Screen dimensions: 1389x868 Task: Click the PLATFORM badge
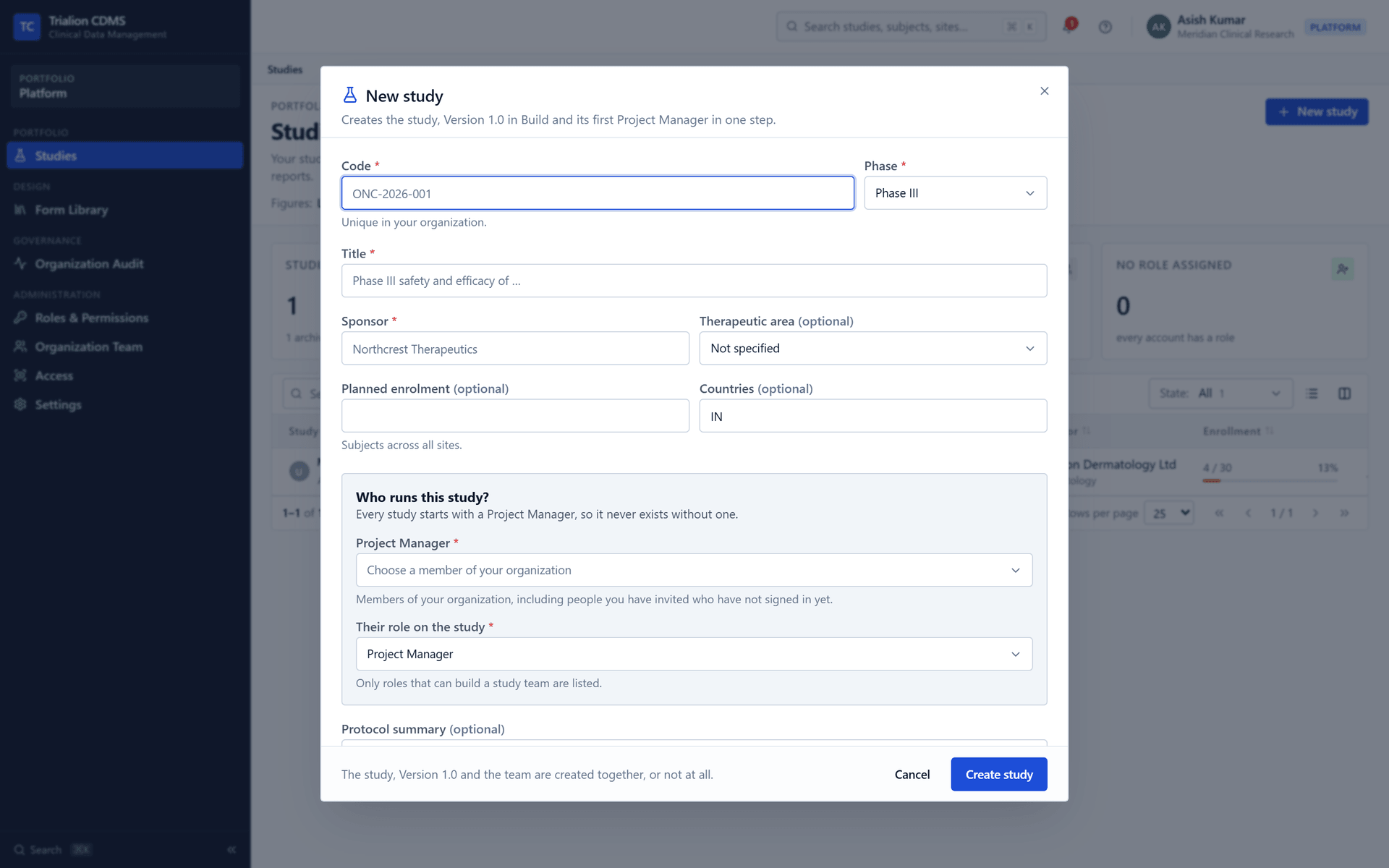coord(1335,27)
